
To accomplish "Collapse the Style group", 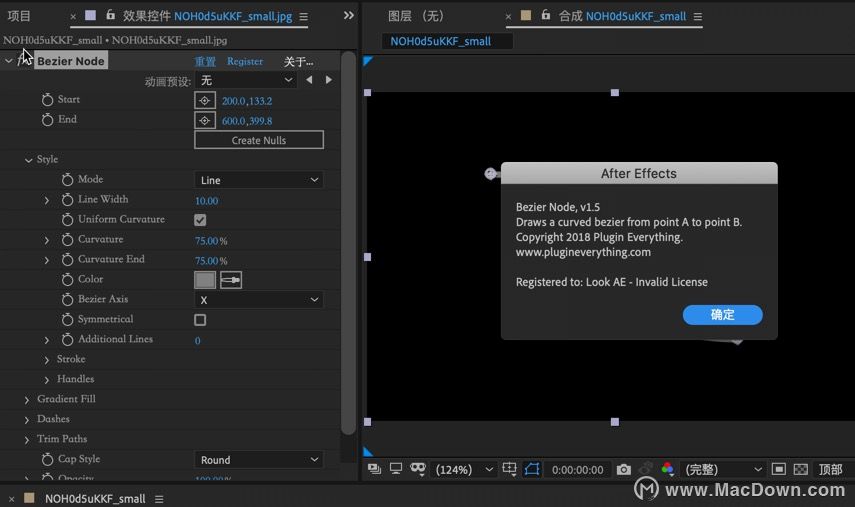I will [28, 160].
